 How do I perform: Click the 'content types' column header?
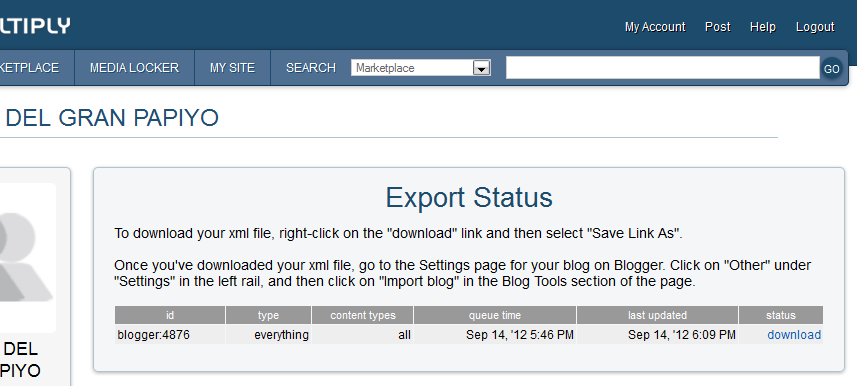click(363, 315)
